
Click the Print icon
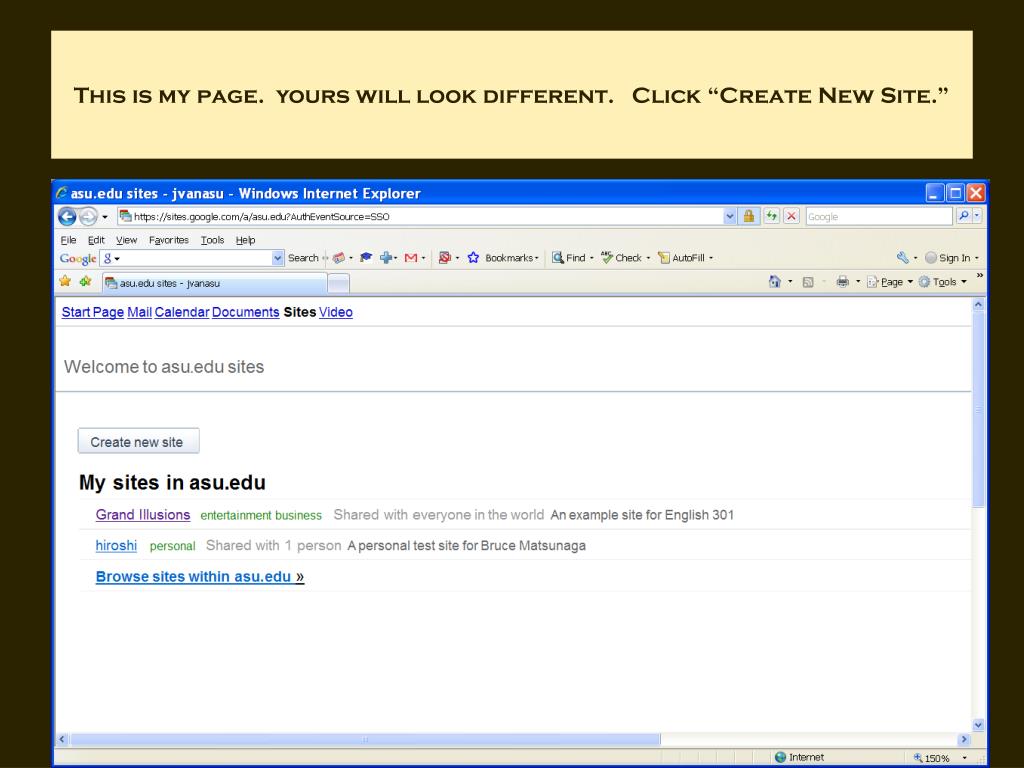tap(842, 281)
